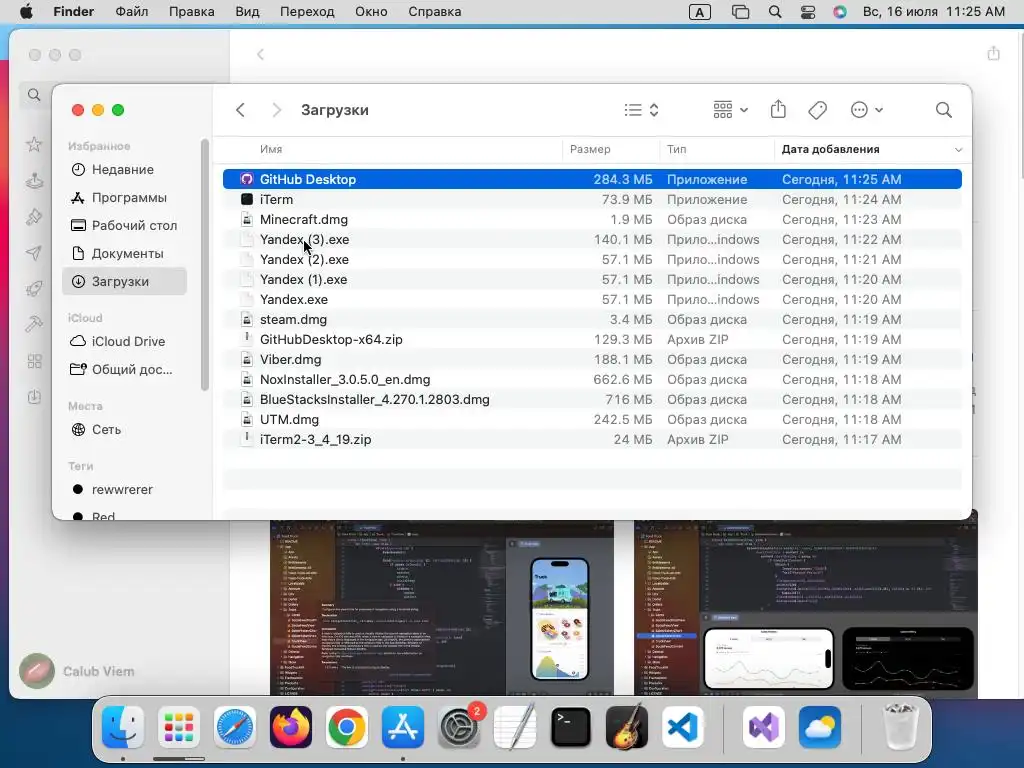Open Сеть in the sidebar
This screenshot has height=768, width=1024.
point(124,429)
